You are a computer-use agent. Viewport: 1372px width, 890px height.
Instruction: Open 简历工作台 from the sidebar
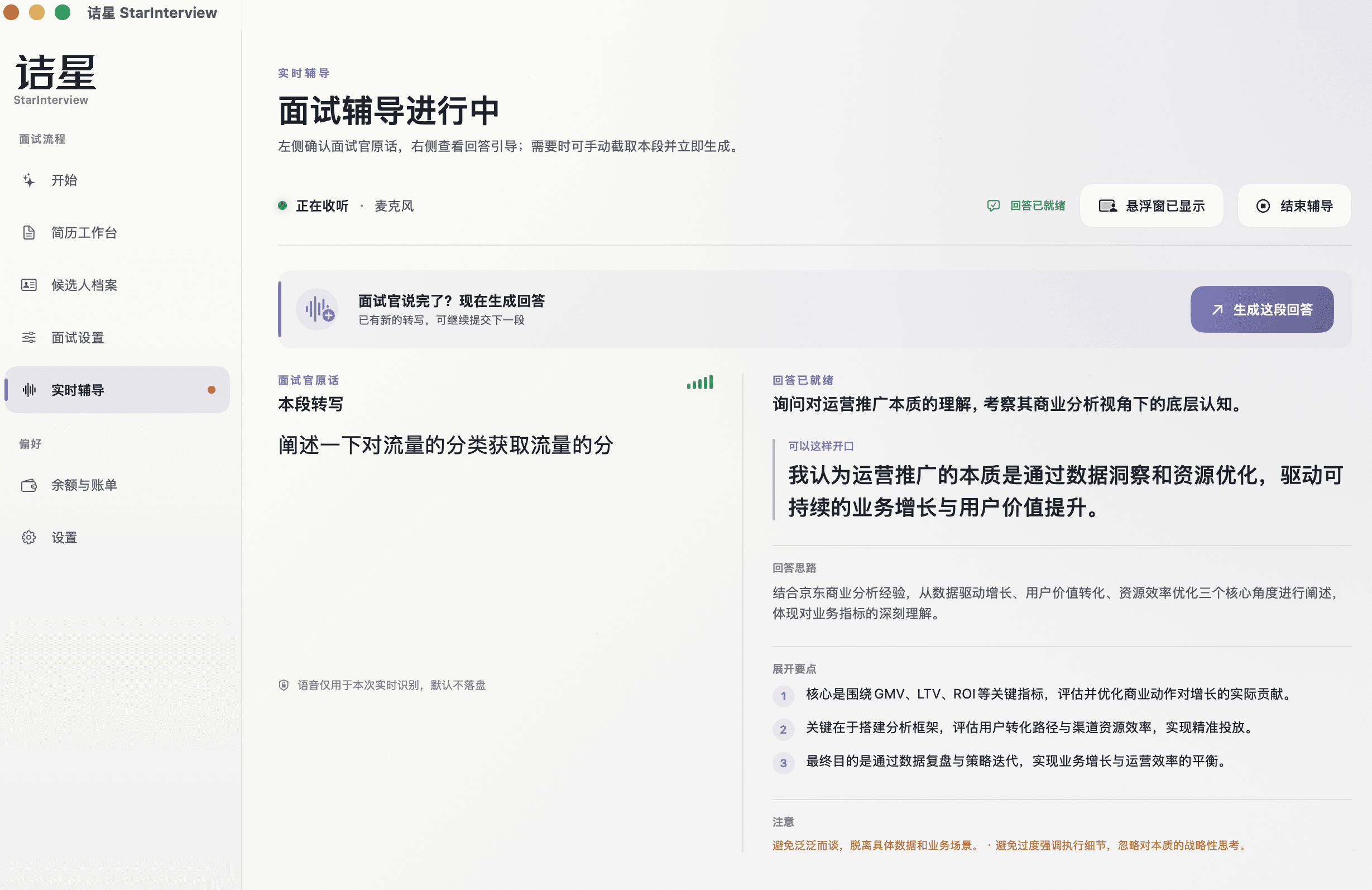pos(117,232)
